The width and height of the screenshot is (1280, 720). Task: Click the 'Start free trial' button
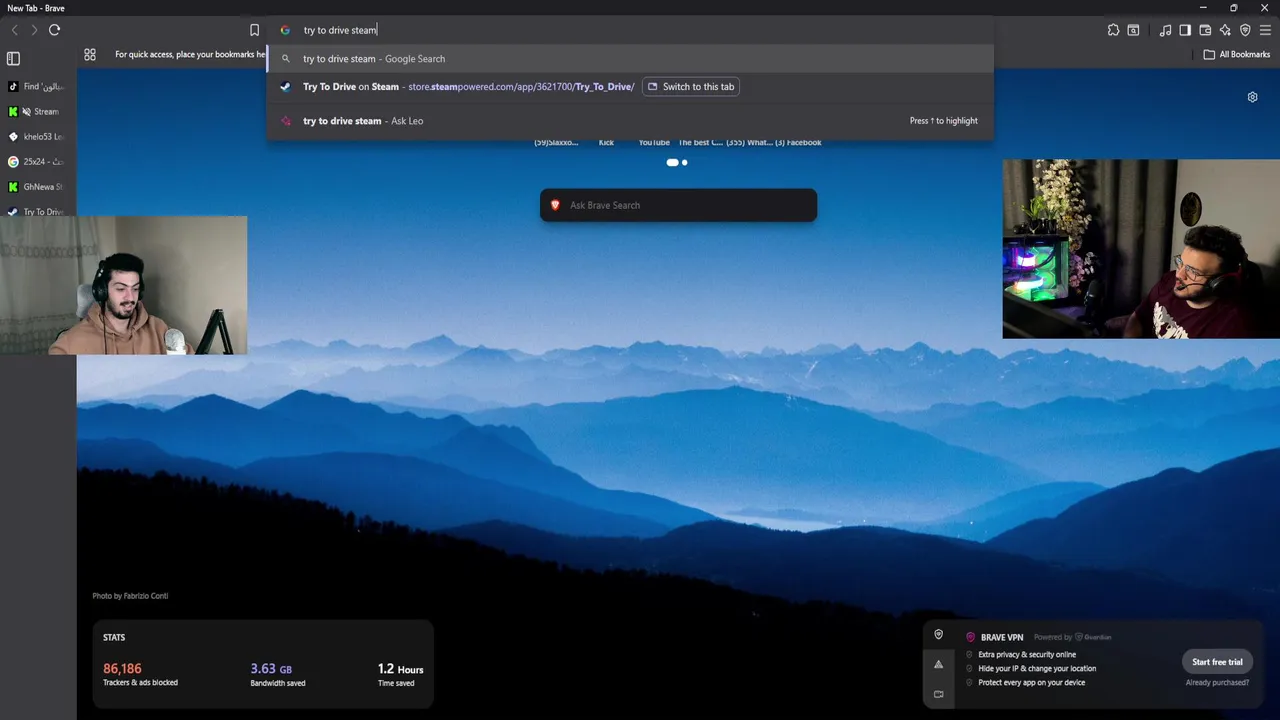click(1217, 662)
